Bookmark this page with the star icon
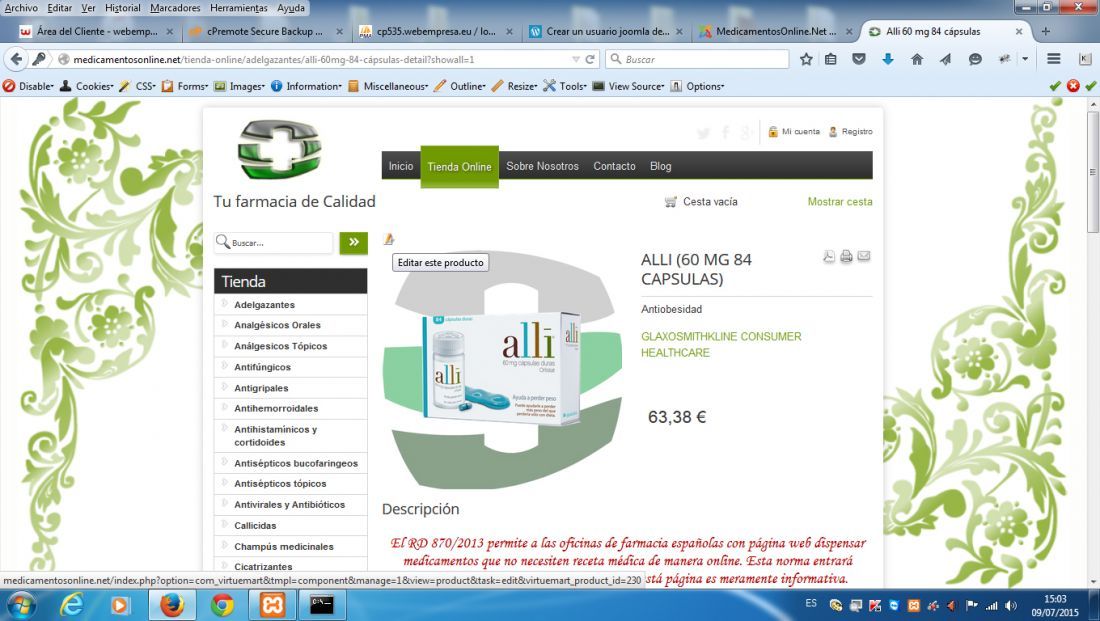The height and width of the screenshot is (621, 1100). coord(806,60)
